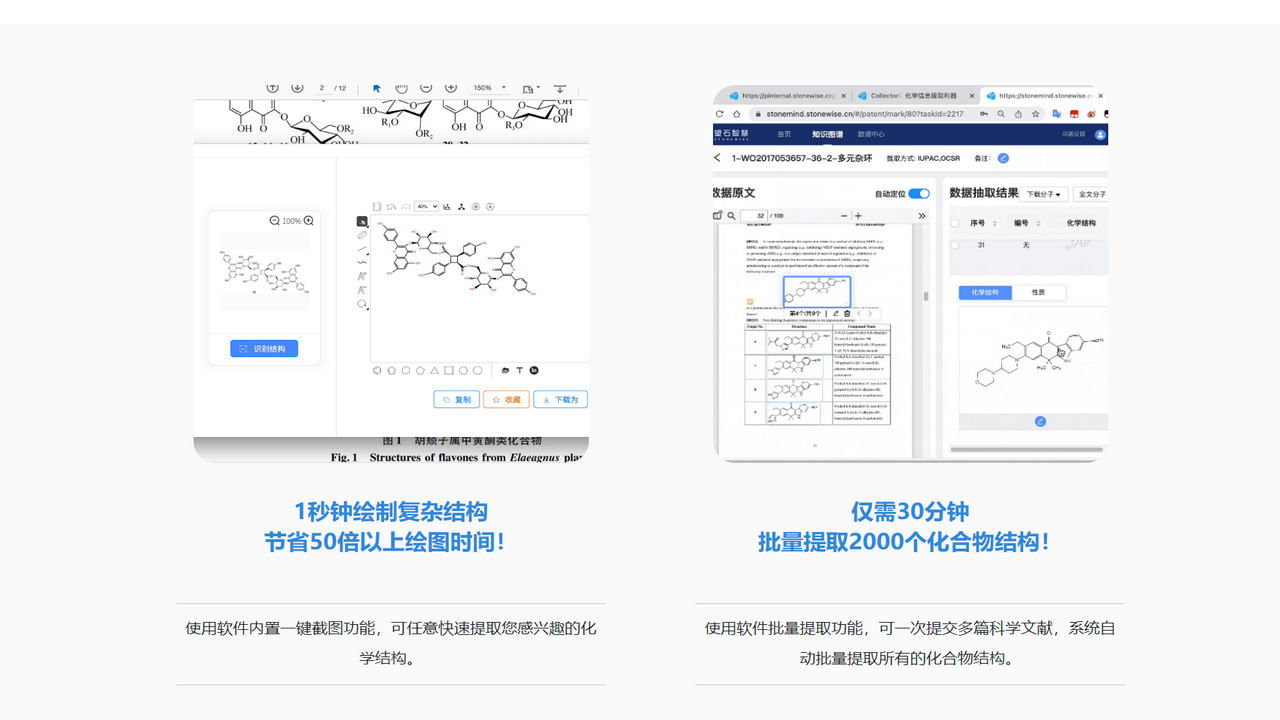This screenshot has height=720, width=1280.
Task: Check the checkbox for row 序号 31
Action: pos(955,245)
